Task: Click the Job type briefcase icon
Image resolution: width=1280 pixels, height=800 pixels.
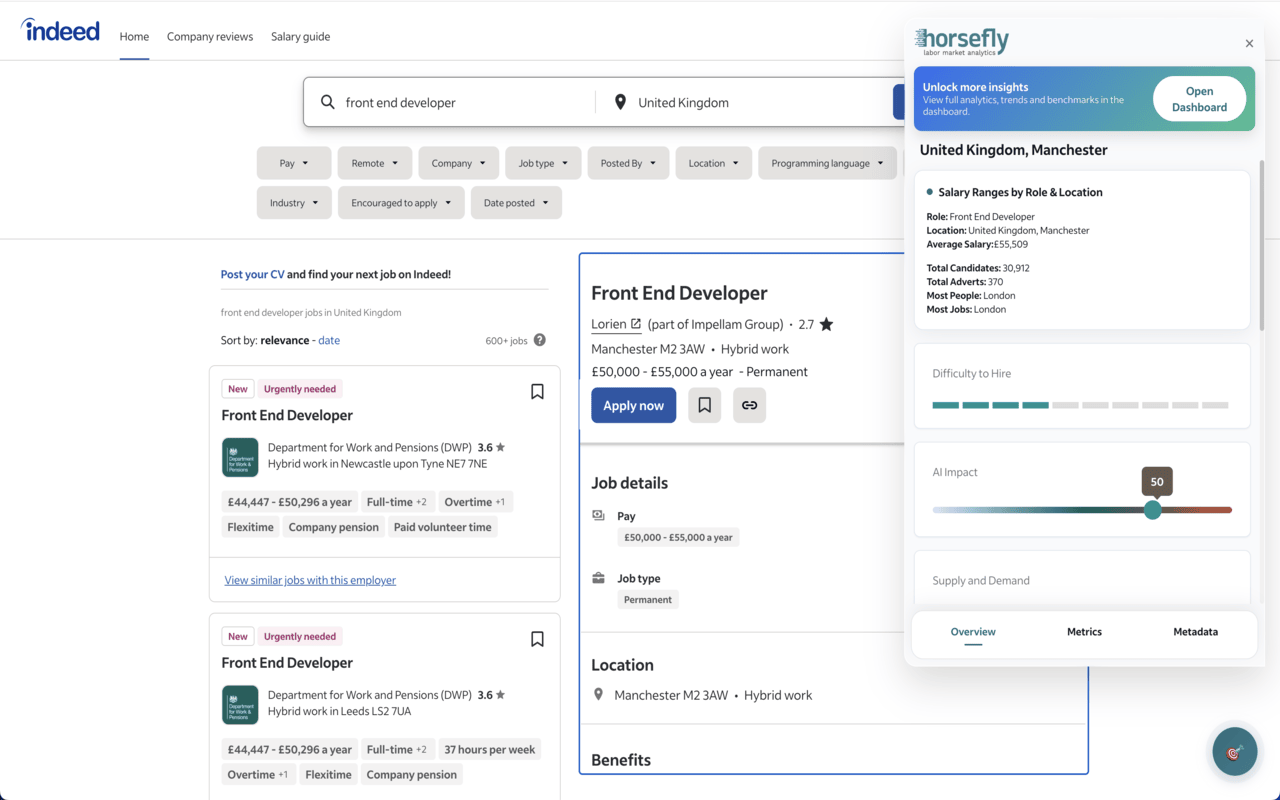Action: [598, 578]
